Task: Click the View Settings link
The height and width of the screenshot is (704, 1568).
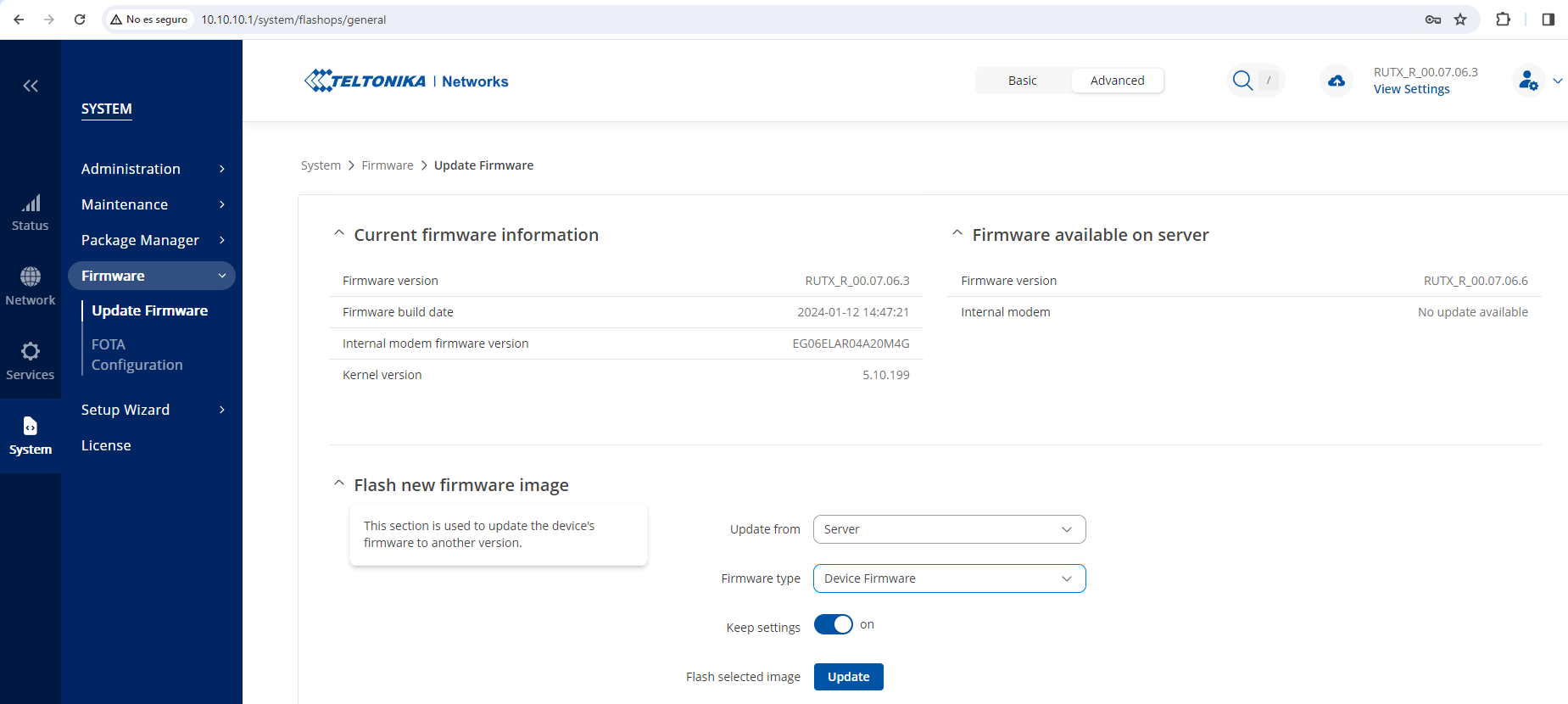Action: coord(1411,89)
